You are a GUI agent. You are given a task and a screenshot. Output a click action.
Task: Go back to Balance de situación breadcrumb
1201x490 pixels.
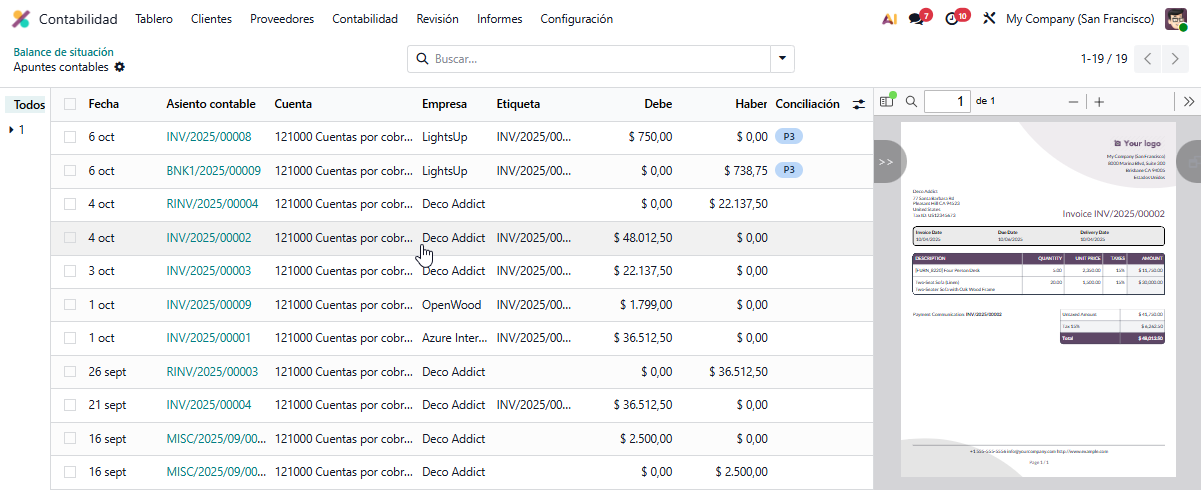63,52
